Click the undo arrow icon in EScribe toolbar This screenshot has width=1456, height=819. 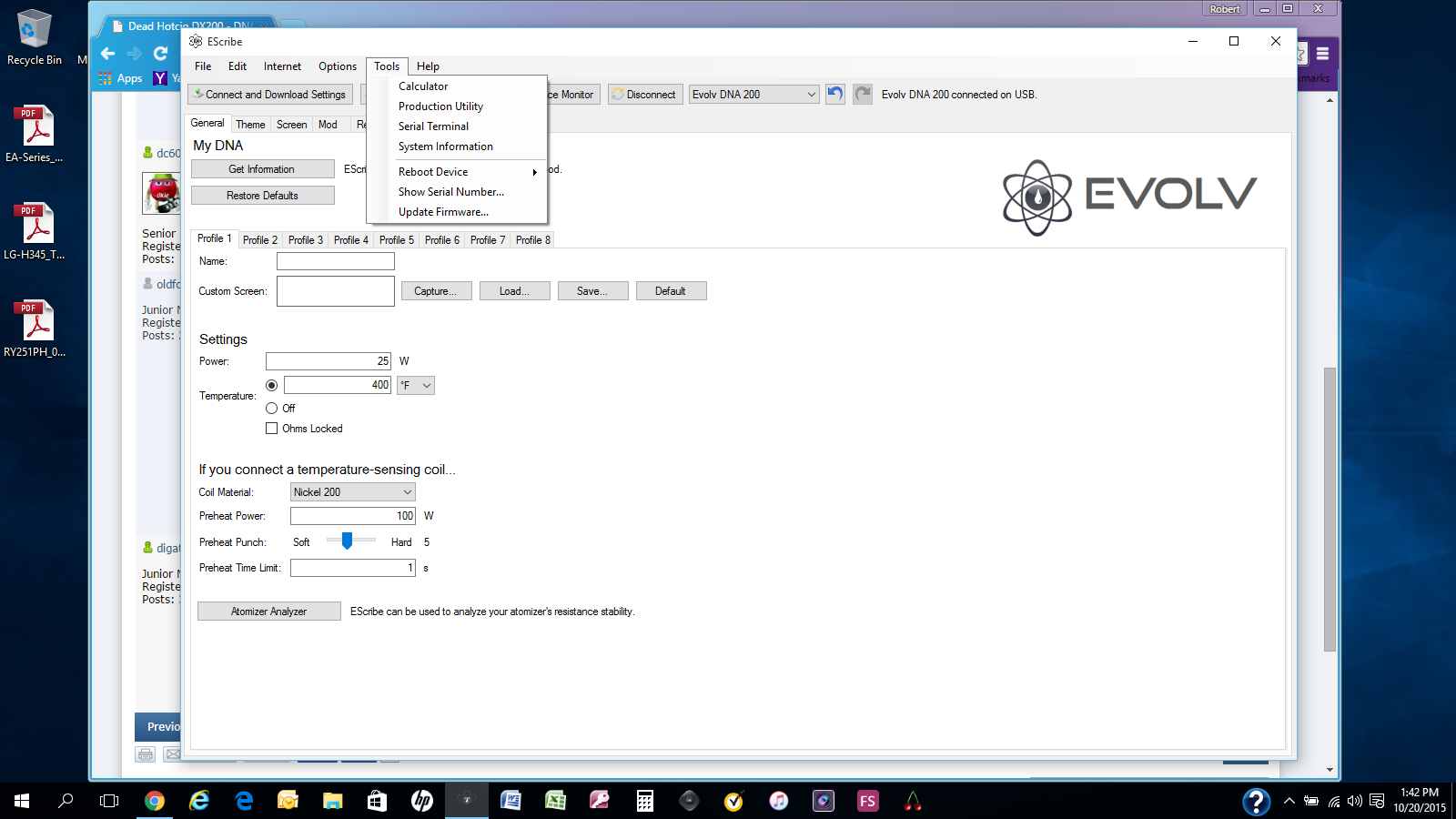tap(835, 94)
